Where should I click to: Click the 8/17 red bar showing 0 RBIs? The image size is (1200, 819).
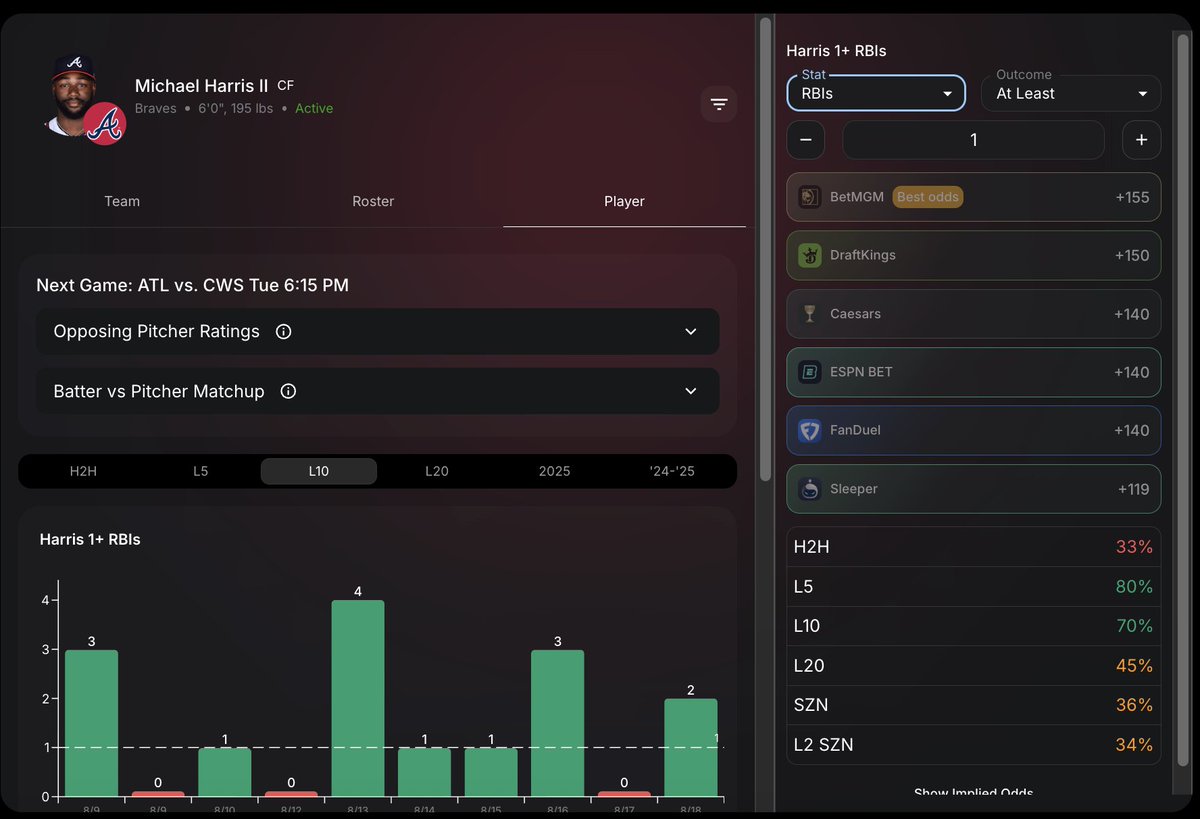pos(624,794)
